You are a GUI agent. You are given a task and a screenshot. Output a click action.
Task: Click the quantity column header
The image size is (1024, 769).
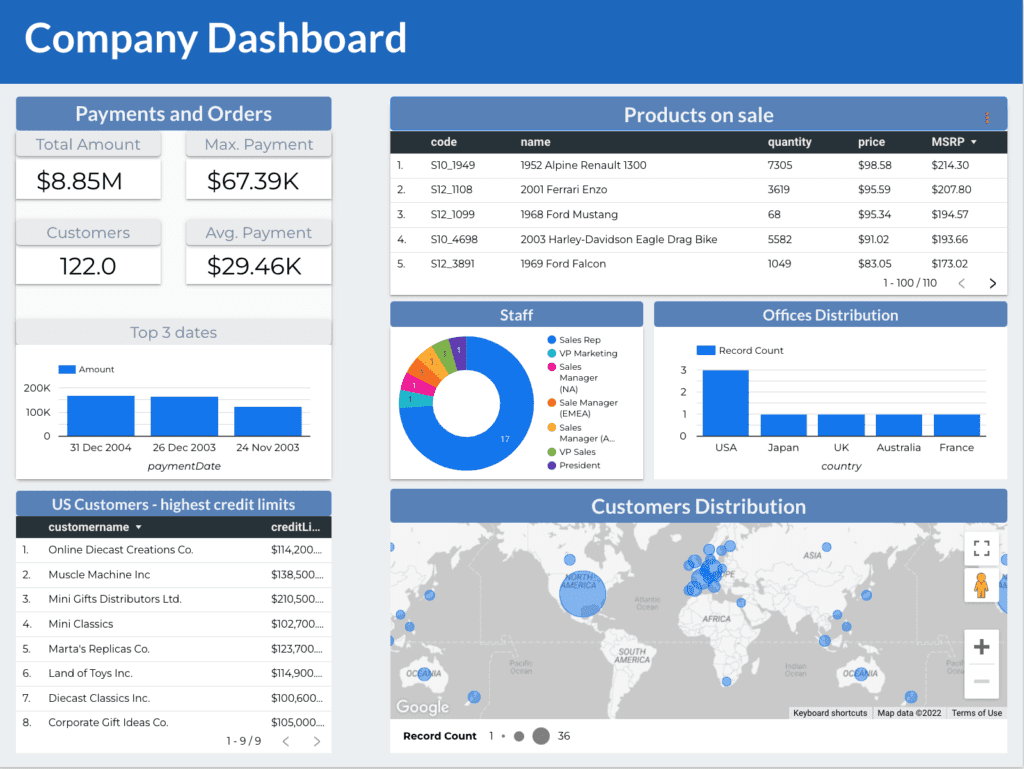tap(790, 142)
